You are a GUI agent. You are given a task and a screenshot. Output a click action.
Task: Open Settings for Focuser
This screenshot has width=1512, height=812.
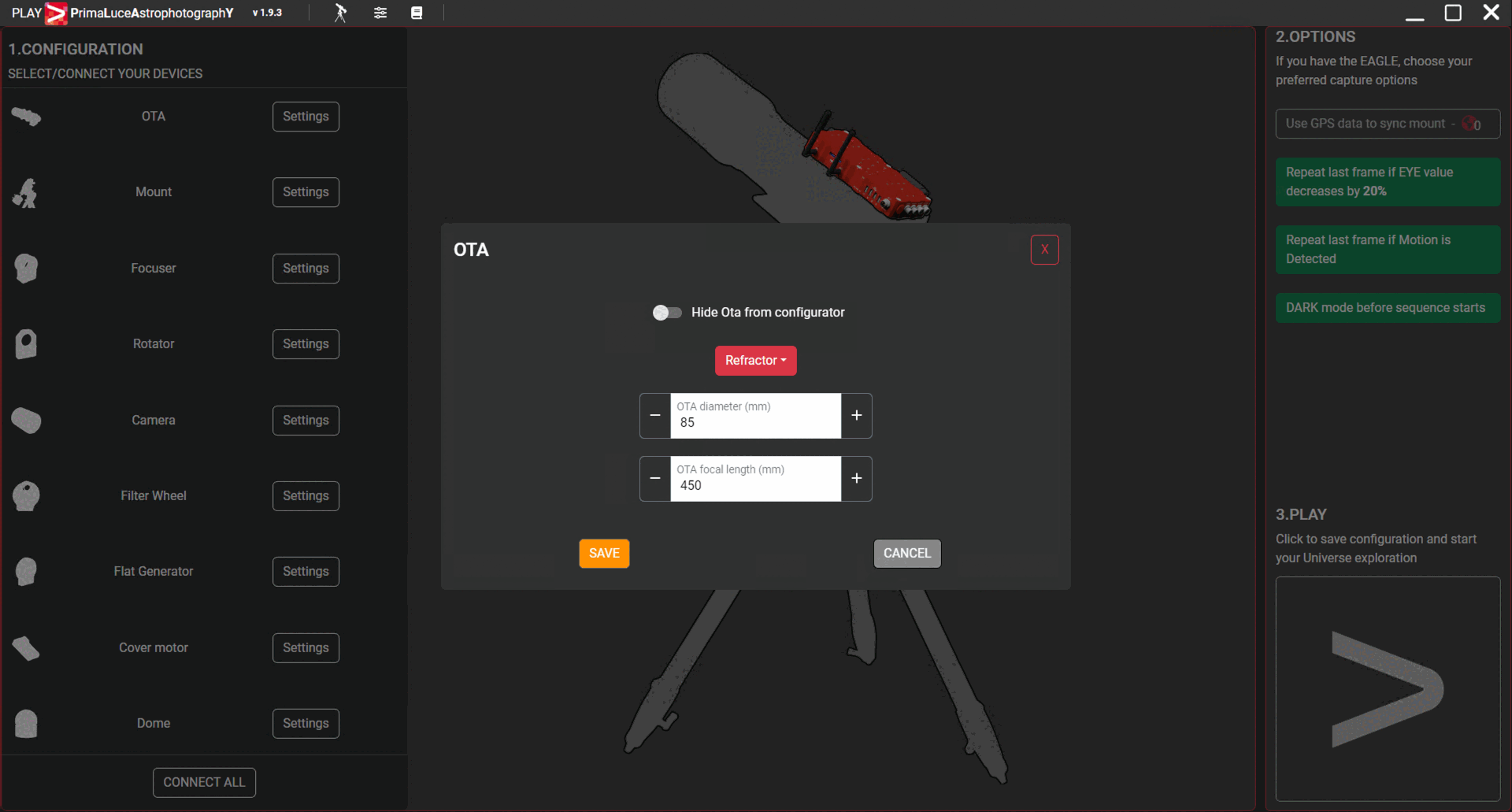pos(306,269)
